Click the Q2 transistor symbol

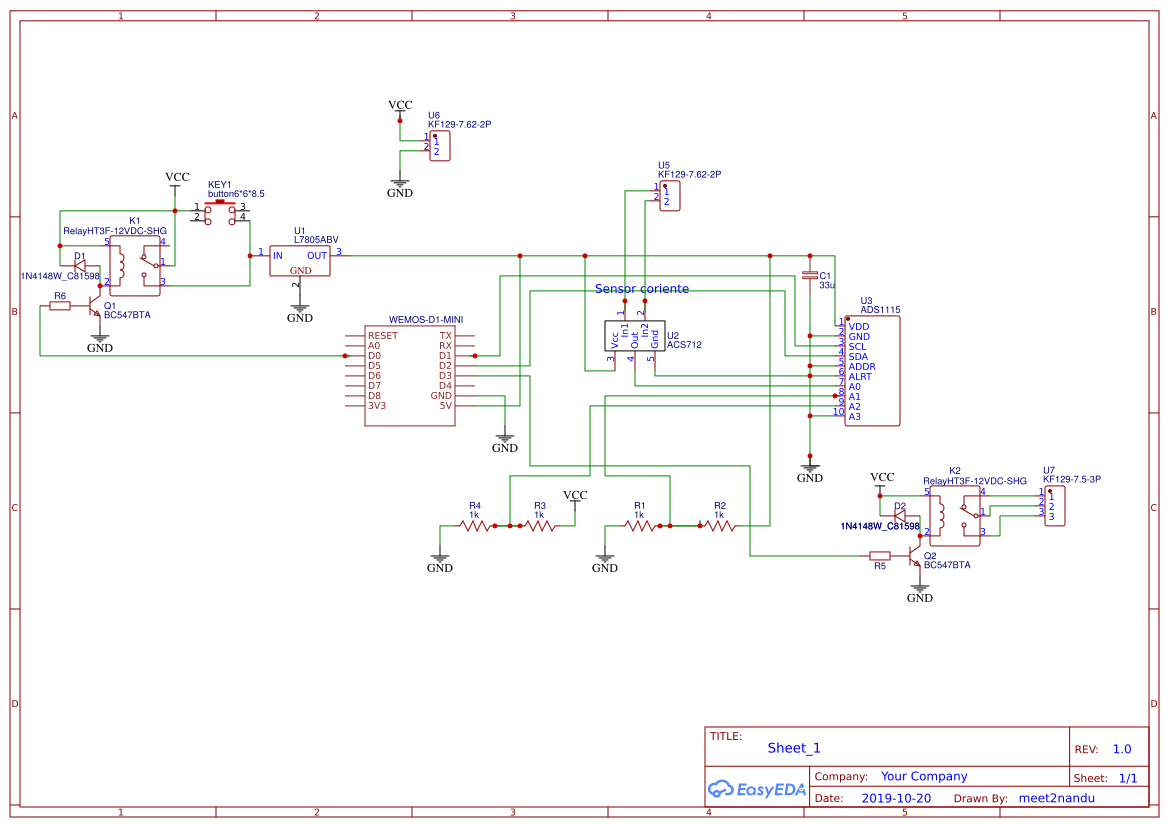[x=914, y=556]
